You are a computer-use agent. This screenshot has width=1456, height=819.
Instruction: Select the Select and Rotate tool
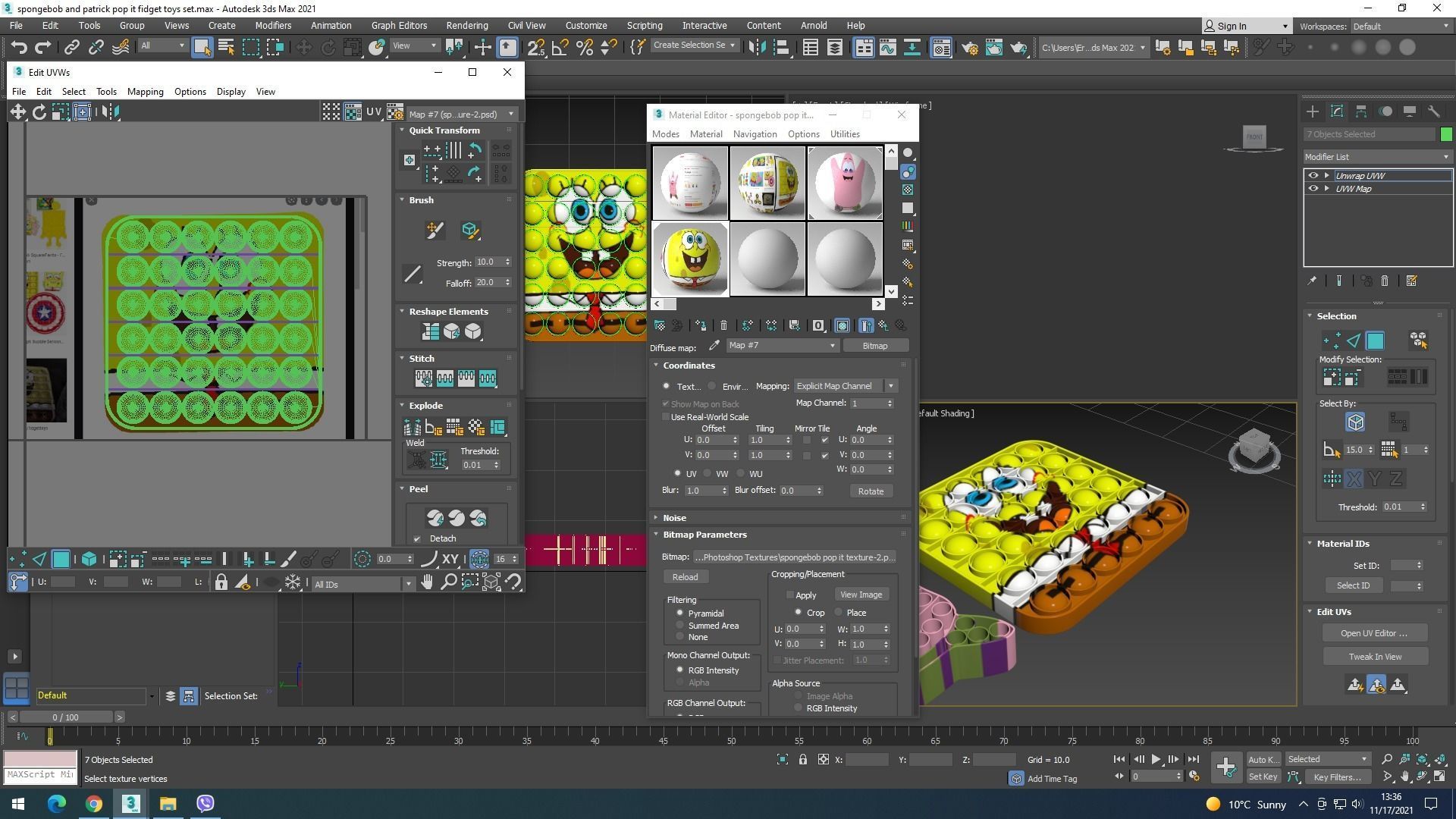[x=328, y=47]
